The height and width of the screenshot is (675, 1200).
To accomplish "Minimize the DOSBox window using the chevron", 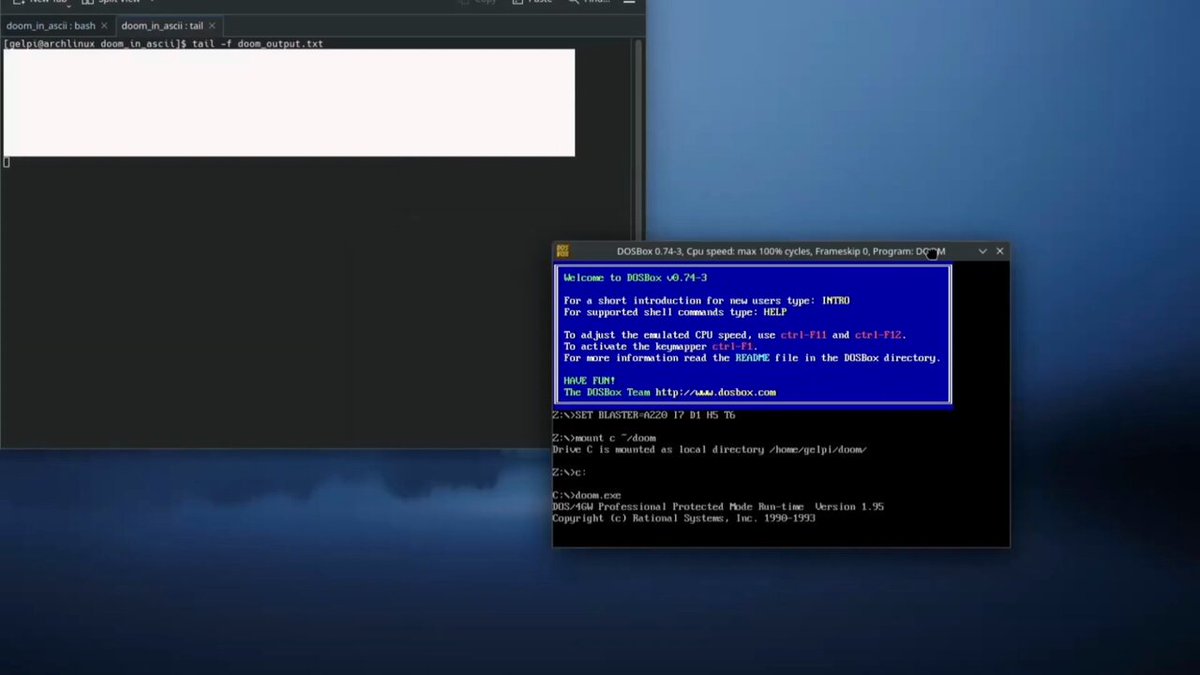I will [x=983, y=251].
